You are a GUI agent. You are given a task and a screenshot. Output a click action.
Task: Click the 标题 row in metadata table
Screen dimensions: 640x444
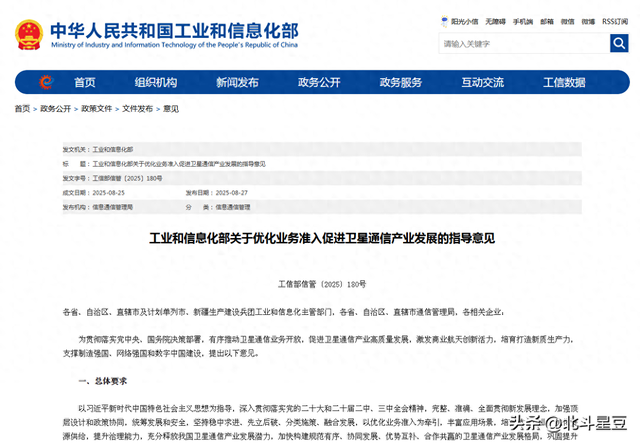[322, 164]
